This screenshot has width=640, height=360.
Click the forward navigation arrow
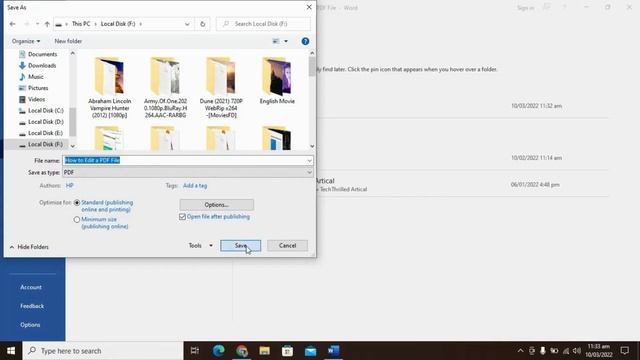26,24
